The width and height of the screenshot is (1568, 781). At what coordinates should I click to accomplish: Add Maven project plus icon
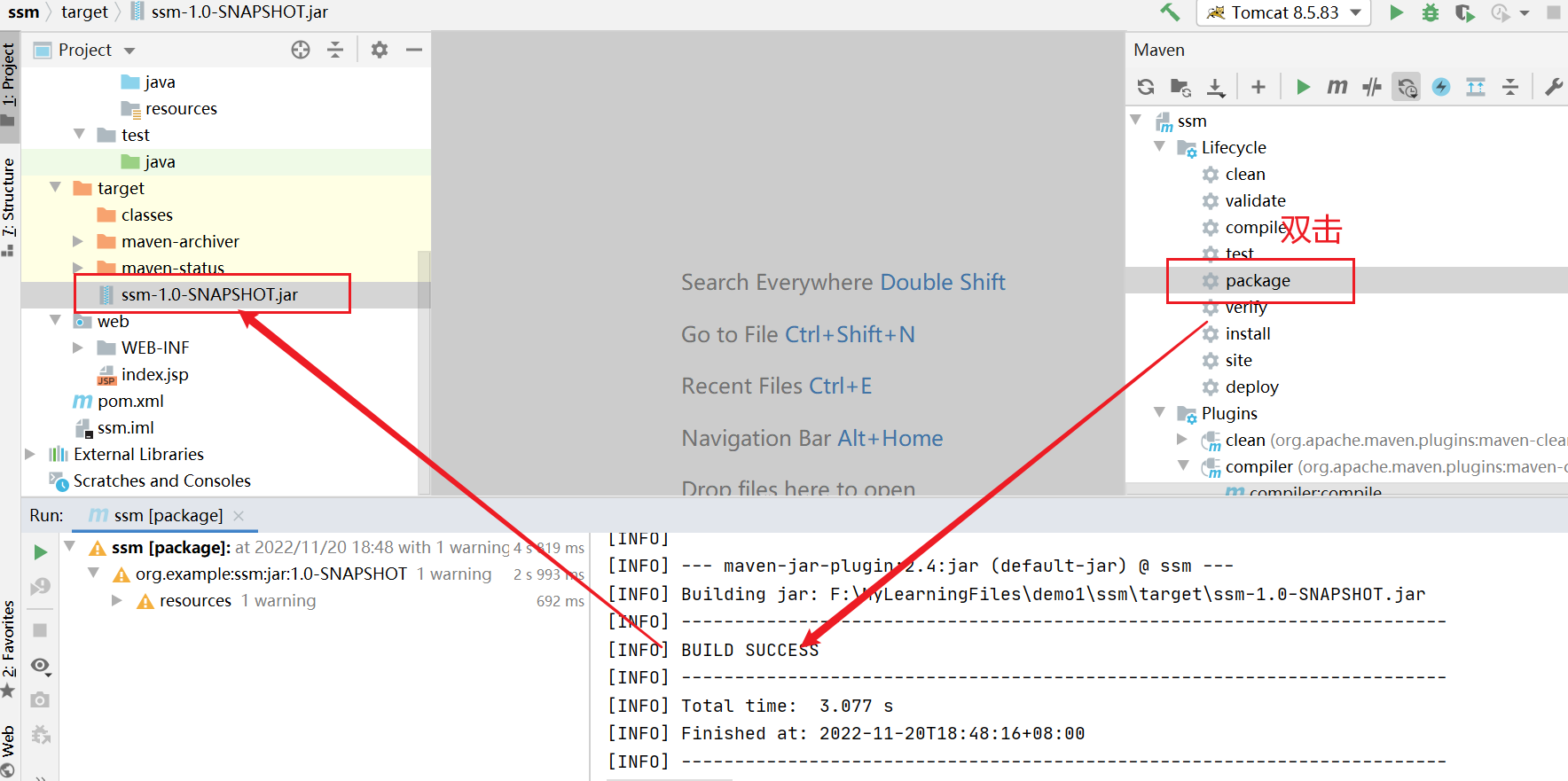click(1258, 87)
